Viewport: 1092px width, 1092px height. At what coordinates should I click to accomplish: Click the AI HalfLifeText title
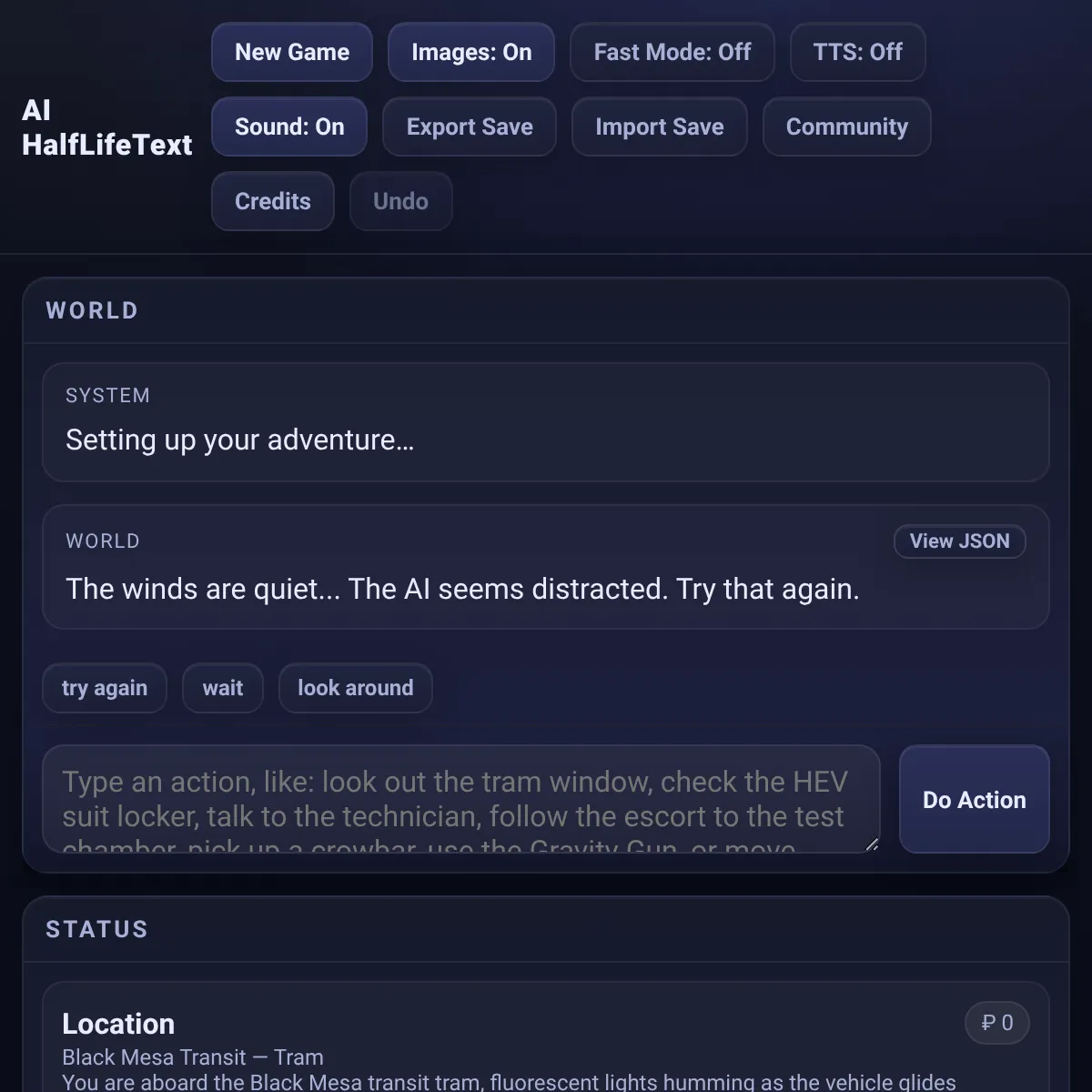point(106,127)
